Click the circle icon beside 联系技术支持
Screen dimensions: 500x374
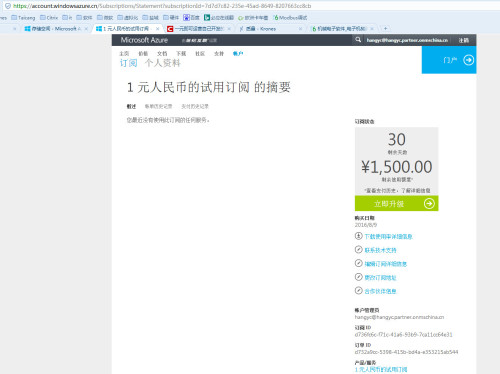coord(358,250)
